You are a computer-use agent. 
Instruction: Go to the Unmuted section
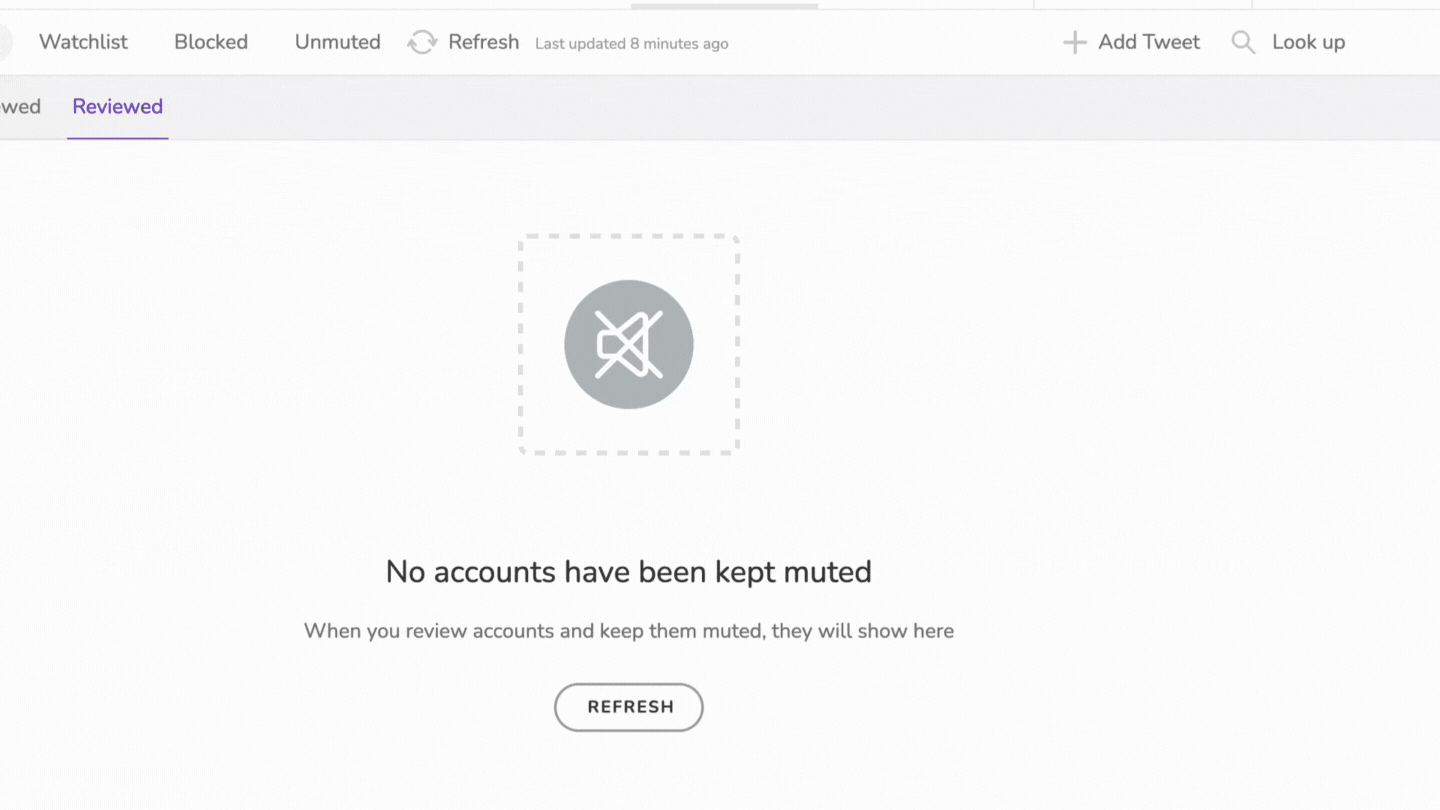point(338,42)
